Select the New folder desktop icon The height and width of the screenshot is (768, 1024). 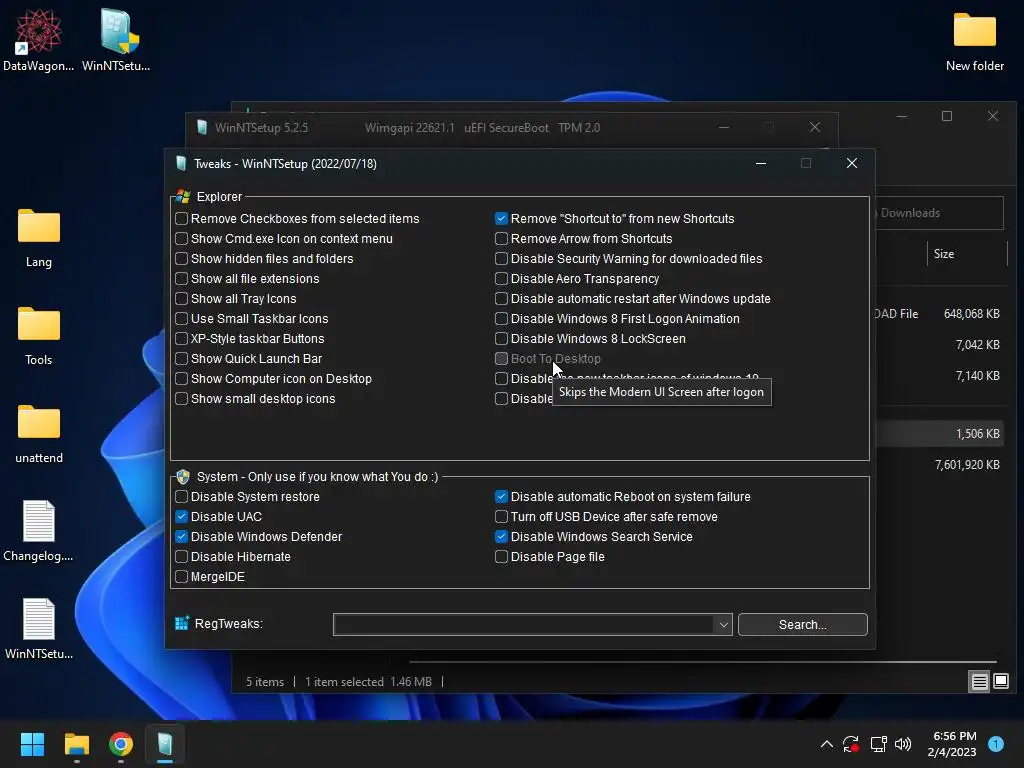[974, 40]
